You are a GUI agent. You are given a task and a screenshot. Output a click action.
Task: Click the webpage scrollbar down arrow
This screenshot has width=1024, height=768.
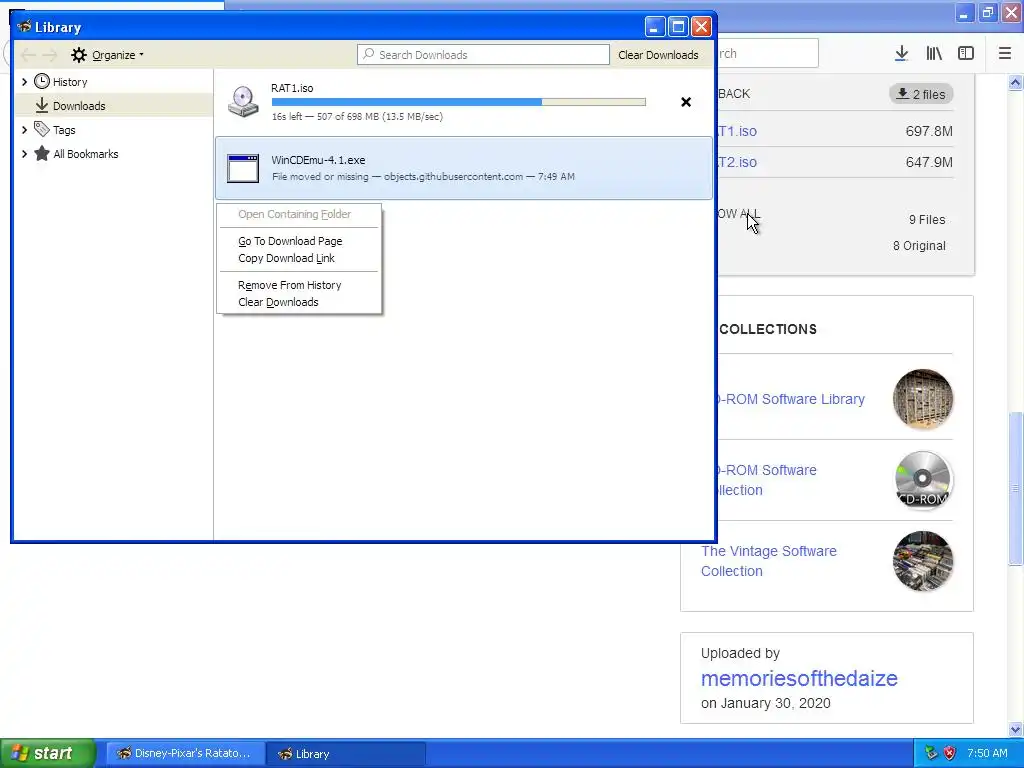click(x=1015, y=729)
